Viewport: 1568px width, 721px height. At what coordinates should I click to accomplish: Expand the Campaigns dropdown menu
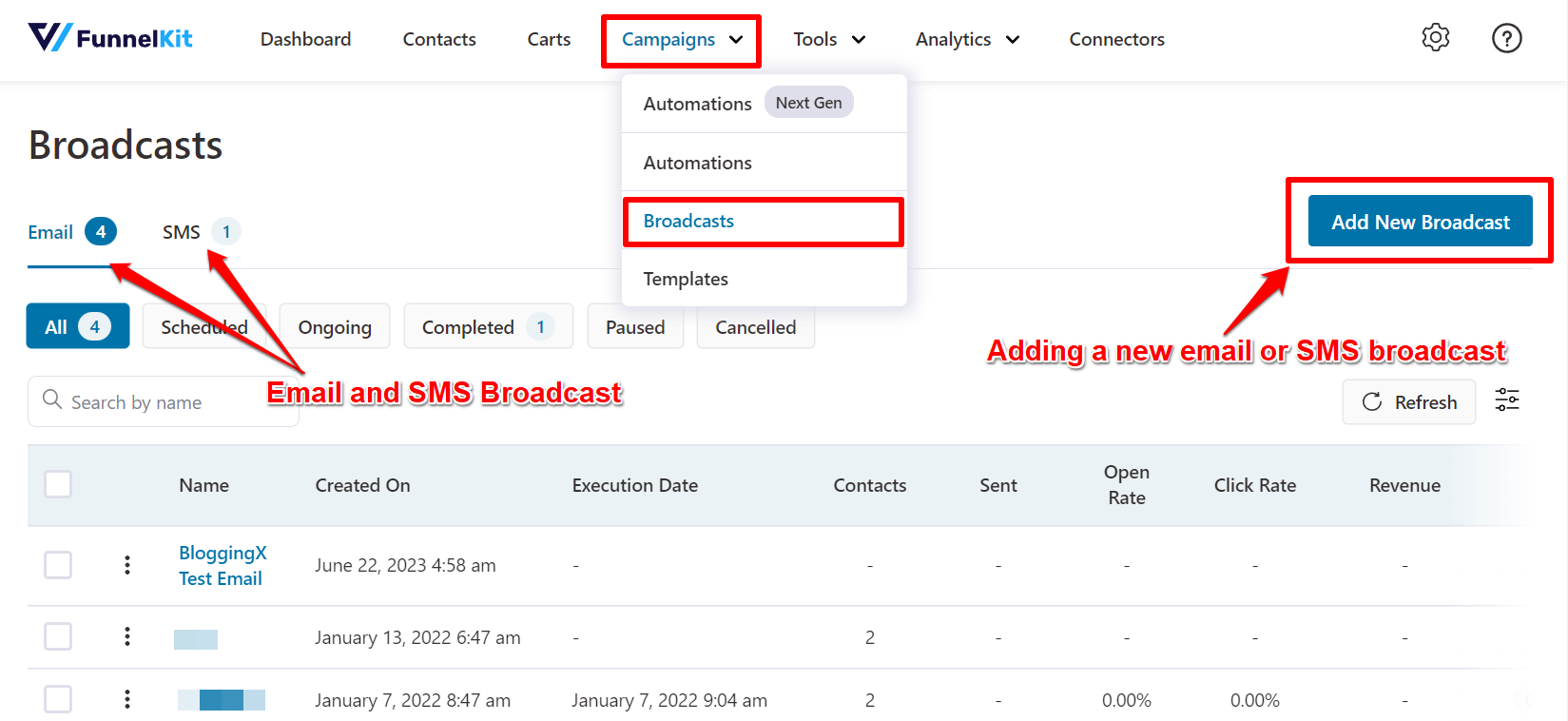point(681,40)
